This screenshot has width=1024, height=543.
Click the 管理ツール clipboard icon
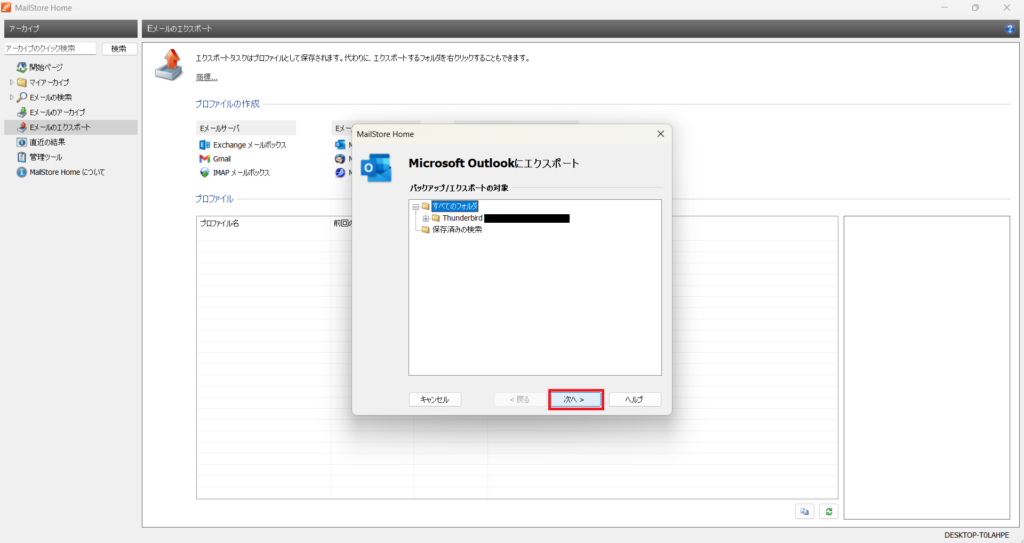[22, 157]
